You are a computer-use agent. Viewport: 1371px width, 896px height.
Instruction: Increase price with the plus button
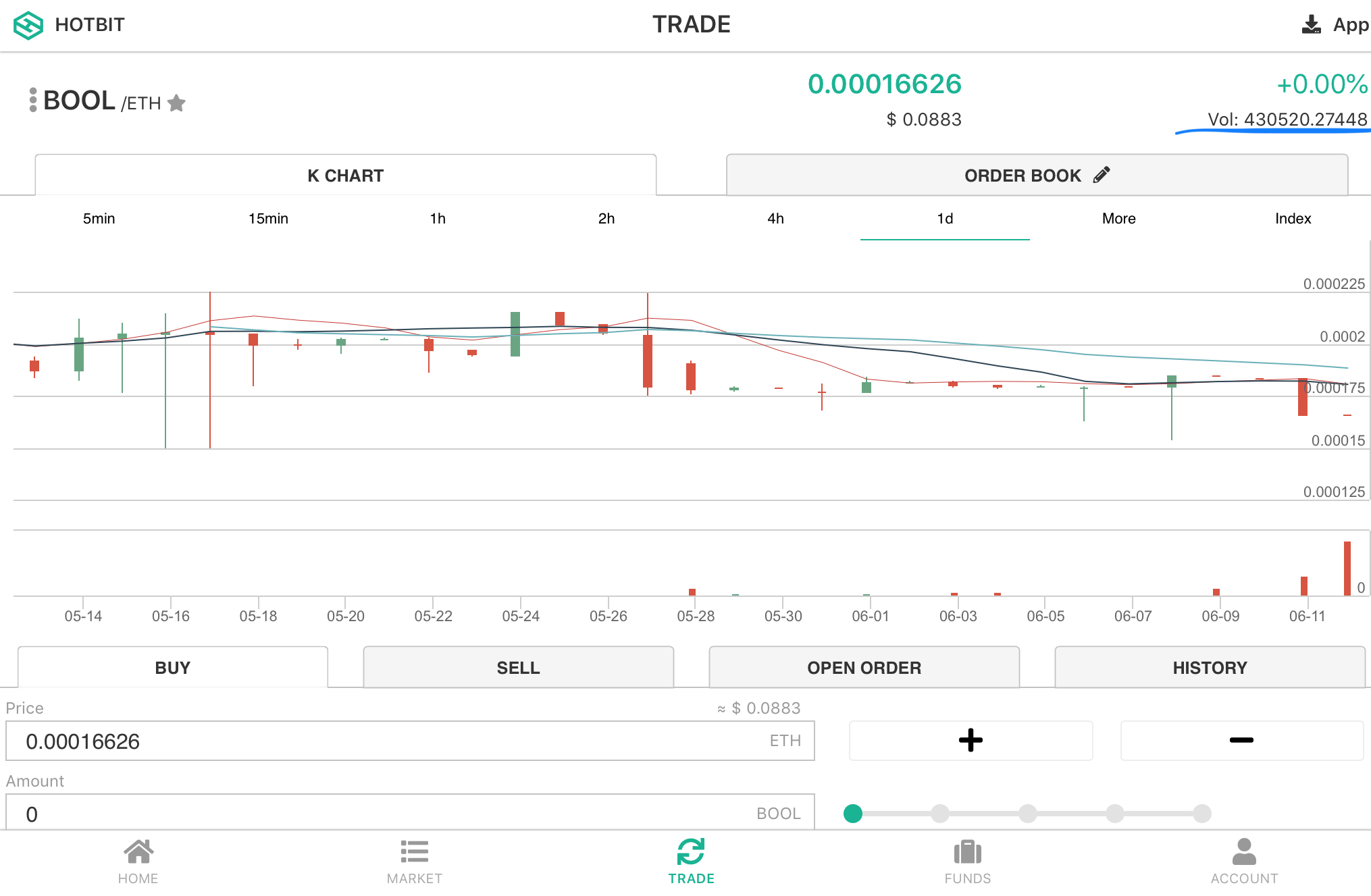tap(971, 740)
